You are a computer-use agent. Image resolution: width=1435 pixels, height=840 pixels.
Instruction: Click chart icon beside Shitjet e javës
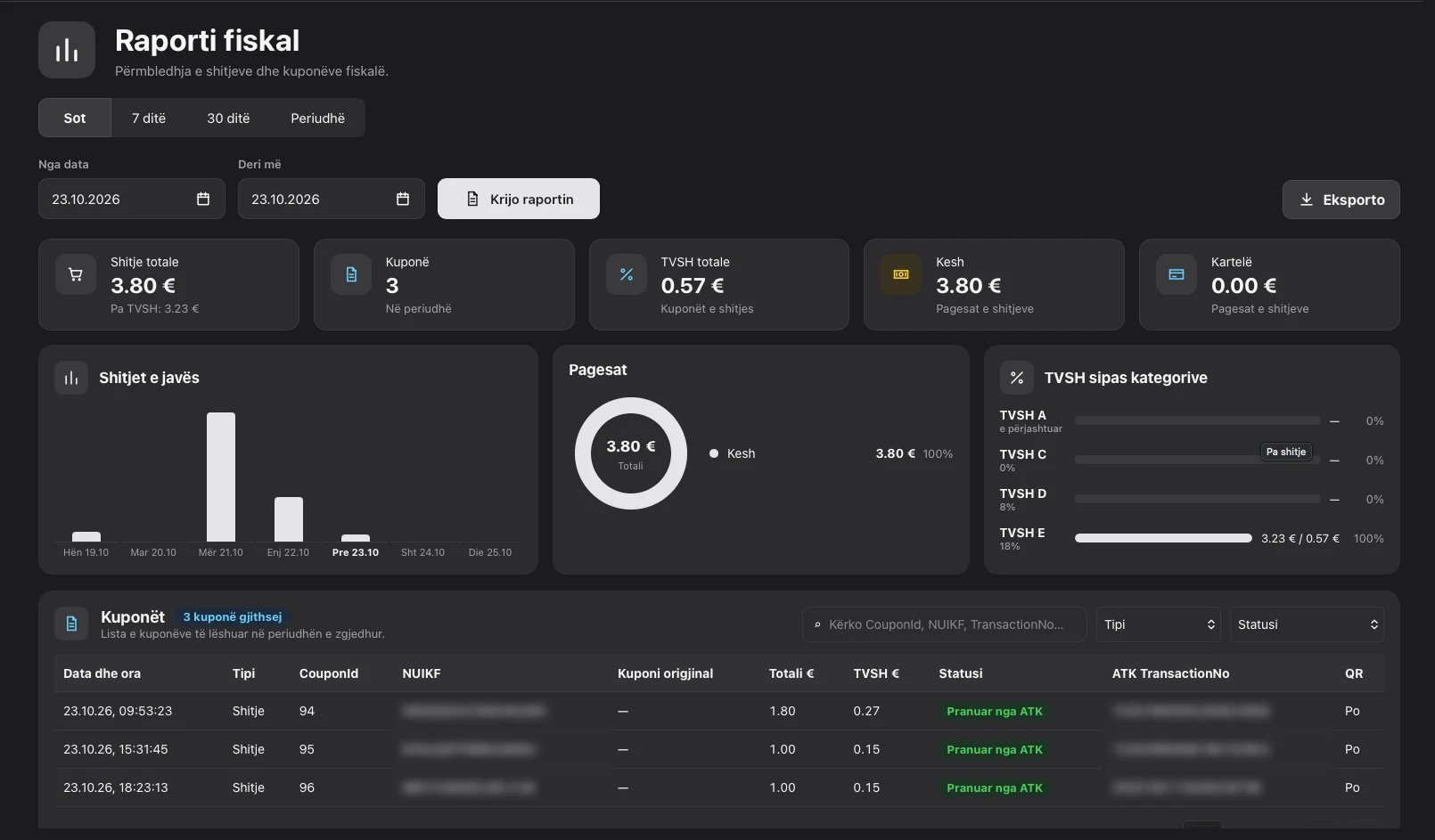tap(71, 378)
